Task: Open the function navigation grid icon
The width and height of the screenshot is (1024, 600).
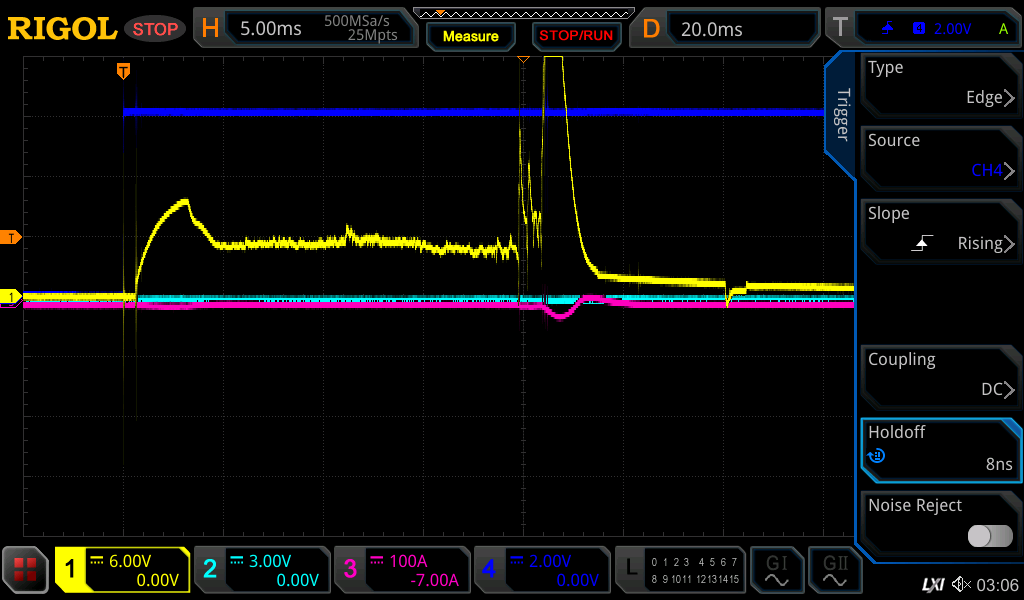Action: coord(26,570)
